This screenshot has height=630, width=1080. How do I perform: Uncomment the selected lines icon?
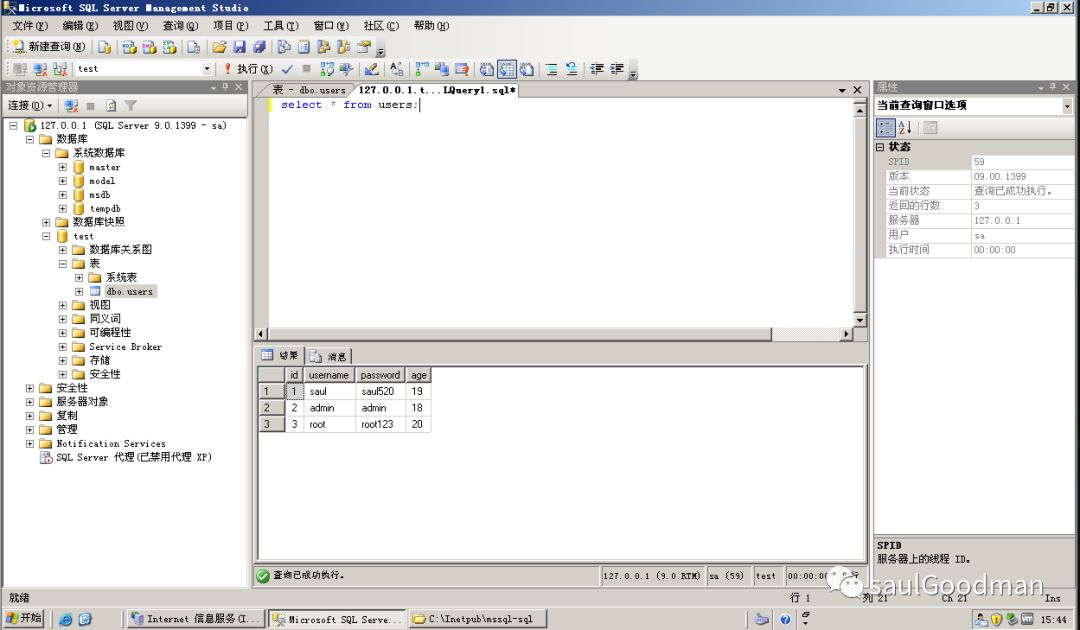[572, 69]
